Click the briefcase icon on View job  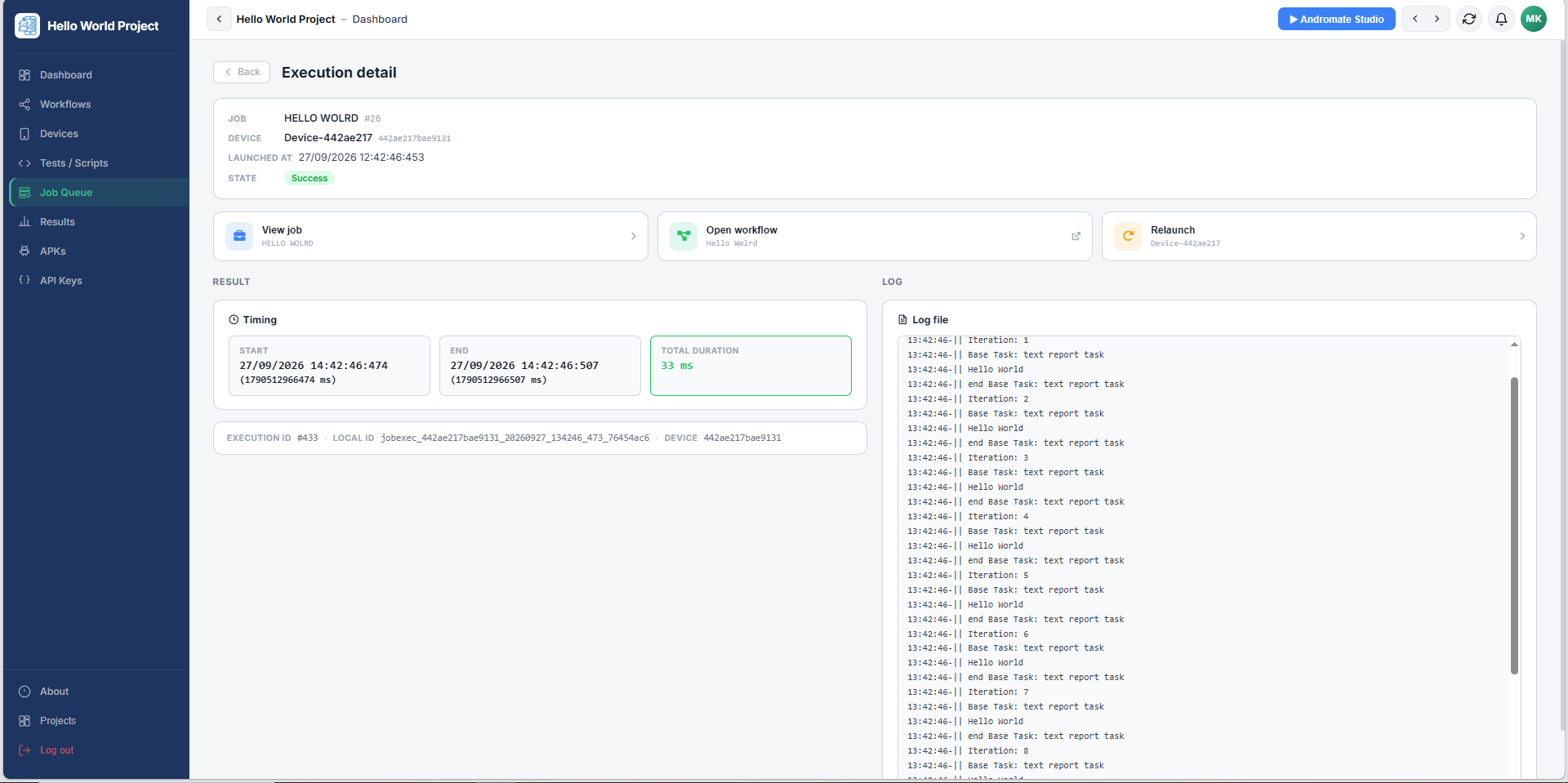coord(239,236)
